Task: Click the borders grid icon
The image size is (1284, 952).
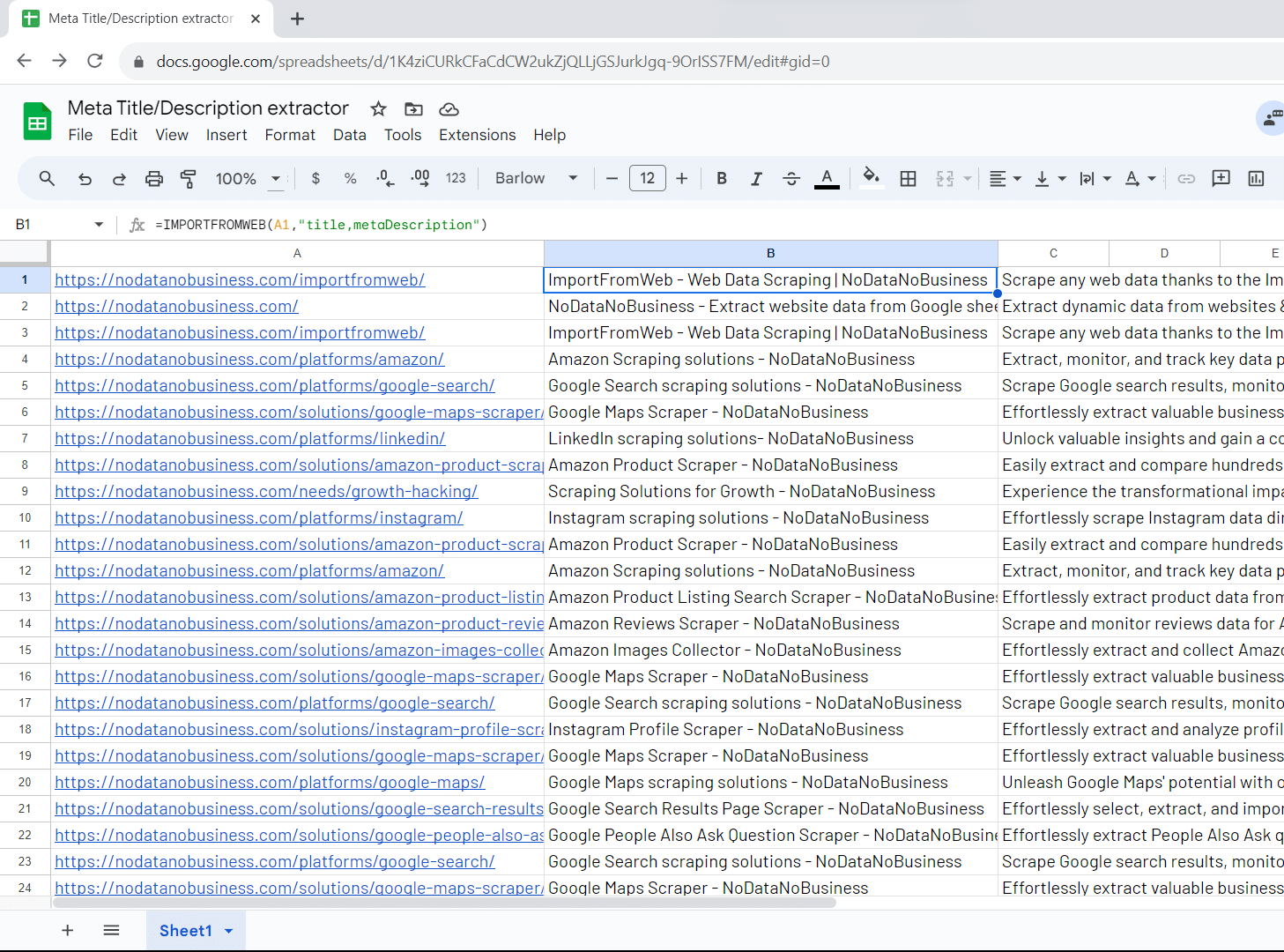Action: point(908,179)
